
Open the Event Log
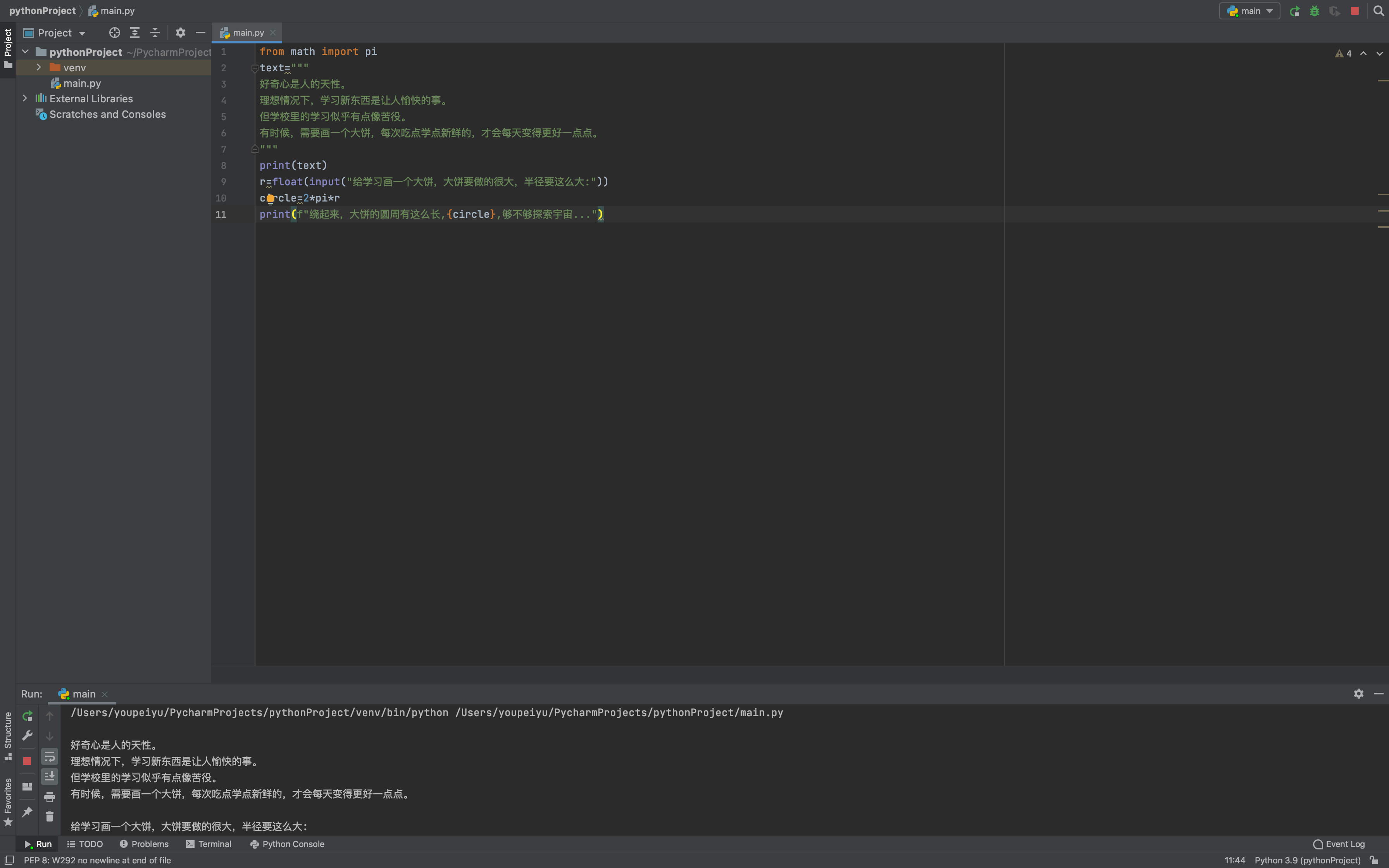[1339, 844]
